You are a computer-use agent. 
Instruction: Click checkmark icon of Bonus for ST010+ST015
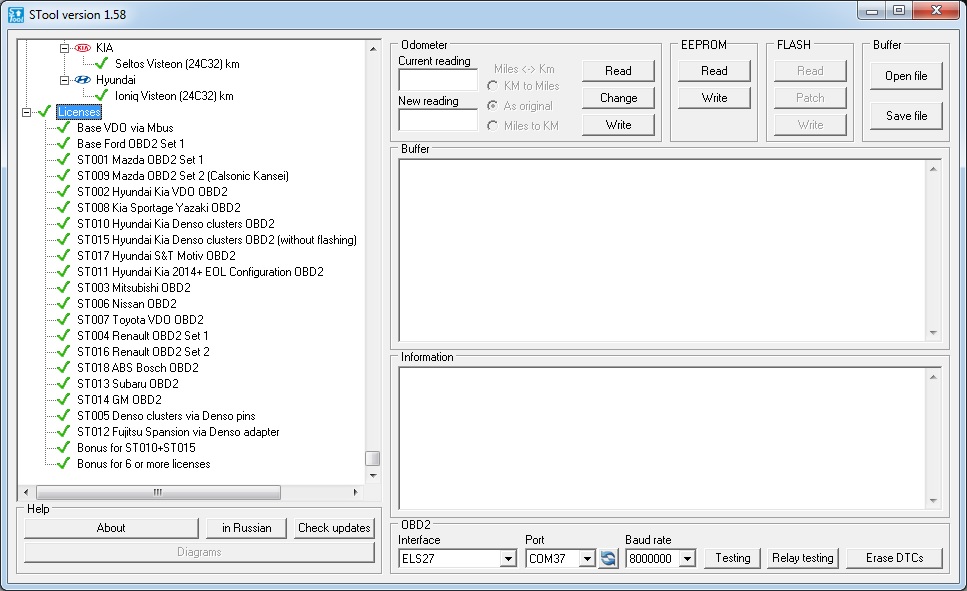[64, 448]
